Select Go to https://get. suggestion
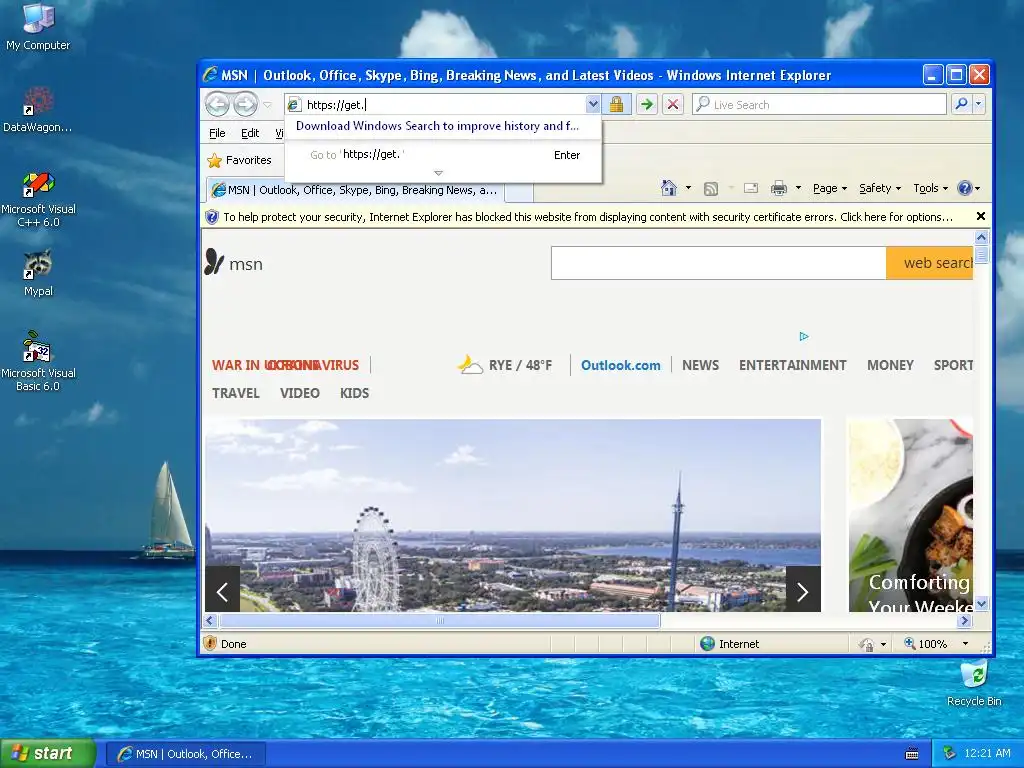Image resolution: width=1024 pixels, height=768 pixels. click(443, 155)
